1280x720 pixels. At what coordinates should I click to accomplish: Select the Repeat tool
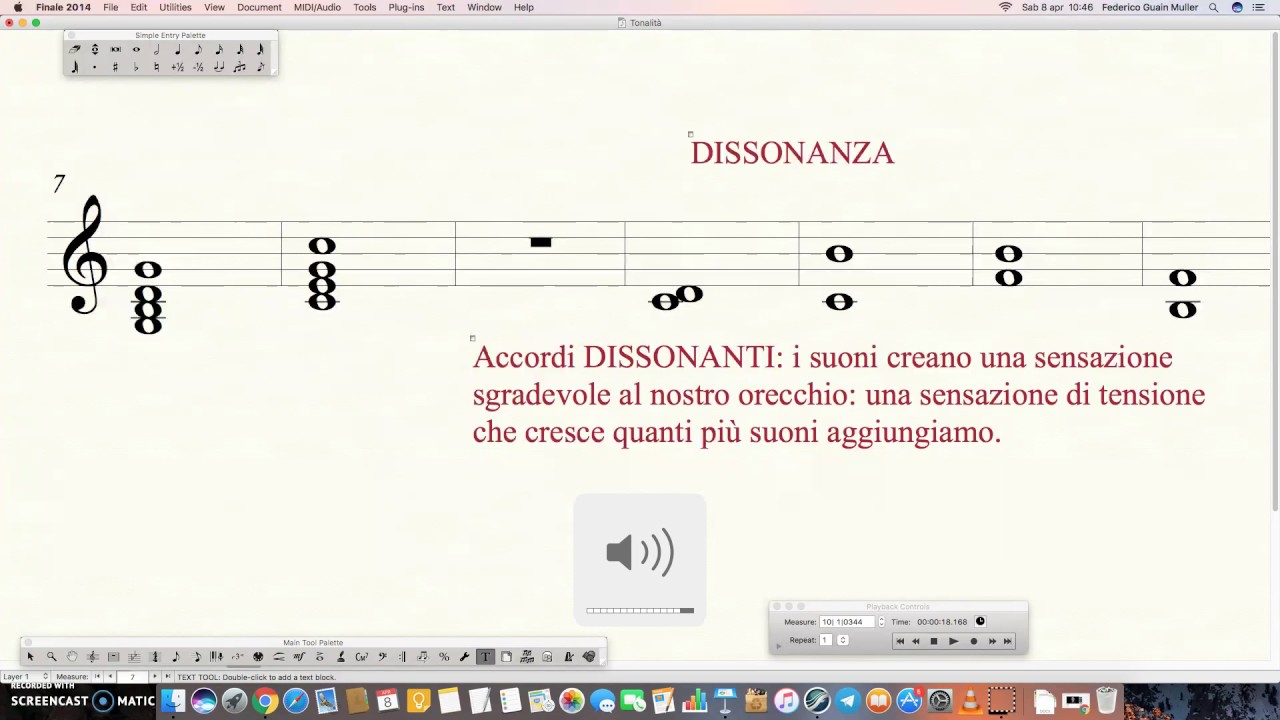[402, 657]
